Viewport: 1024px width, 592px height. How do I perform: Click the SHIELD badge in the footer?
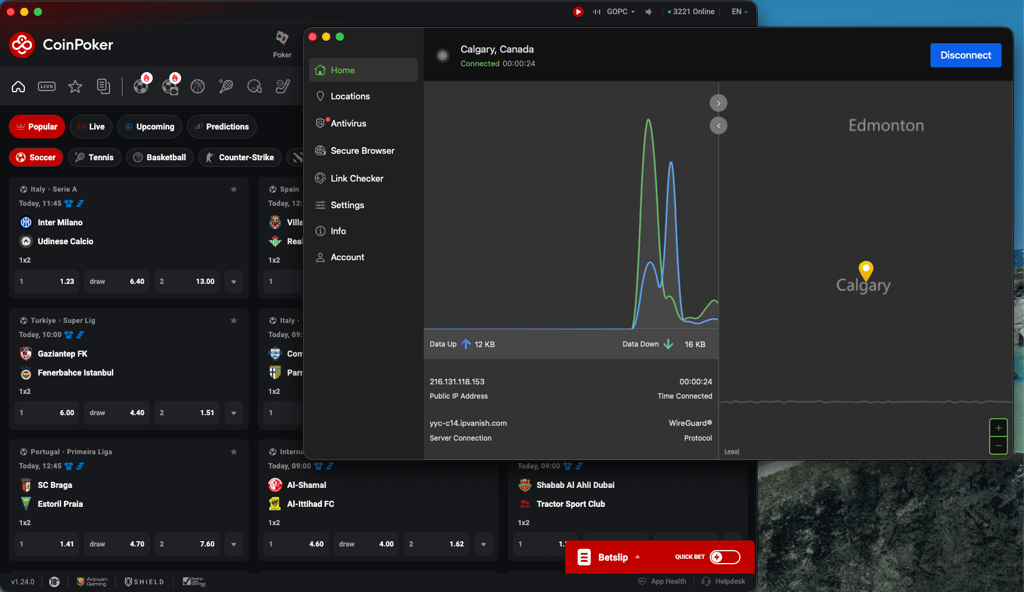coord(144,582)
